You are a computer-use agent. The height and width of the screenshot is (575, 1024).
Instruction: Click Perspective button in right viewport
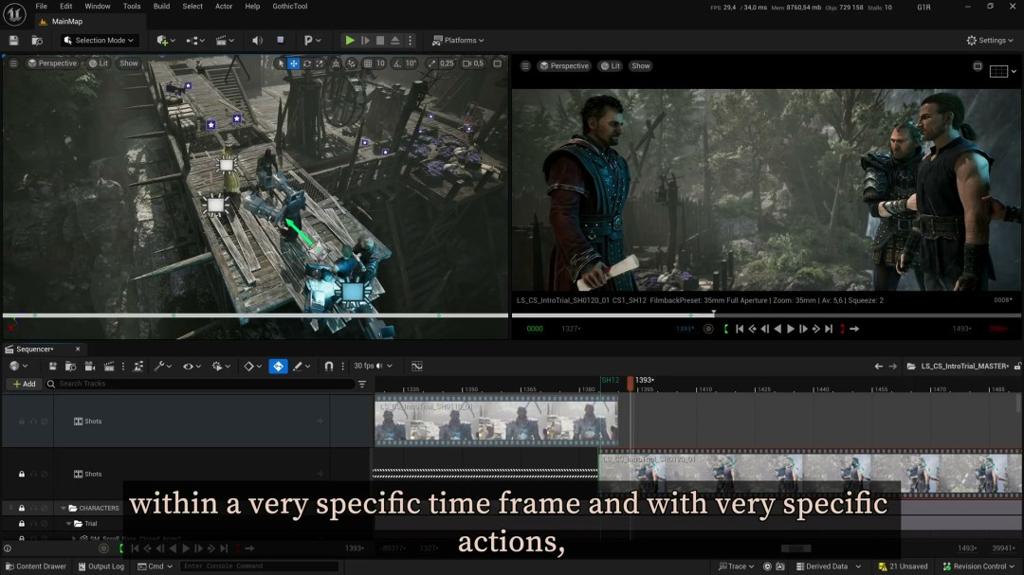pyautogui.click(x=564, y=66)
